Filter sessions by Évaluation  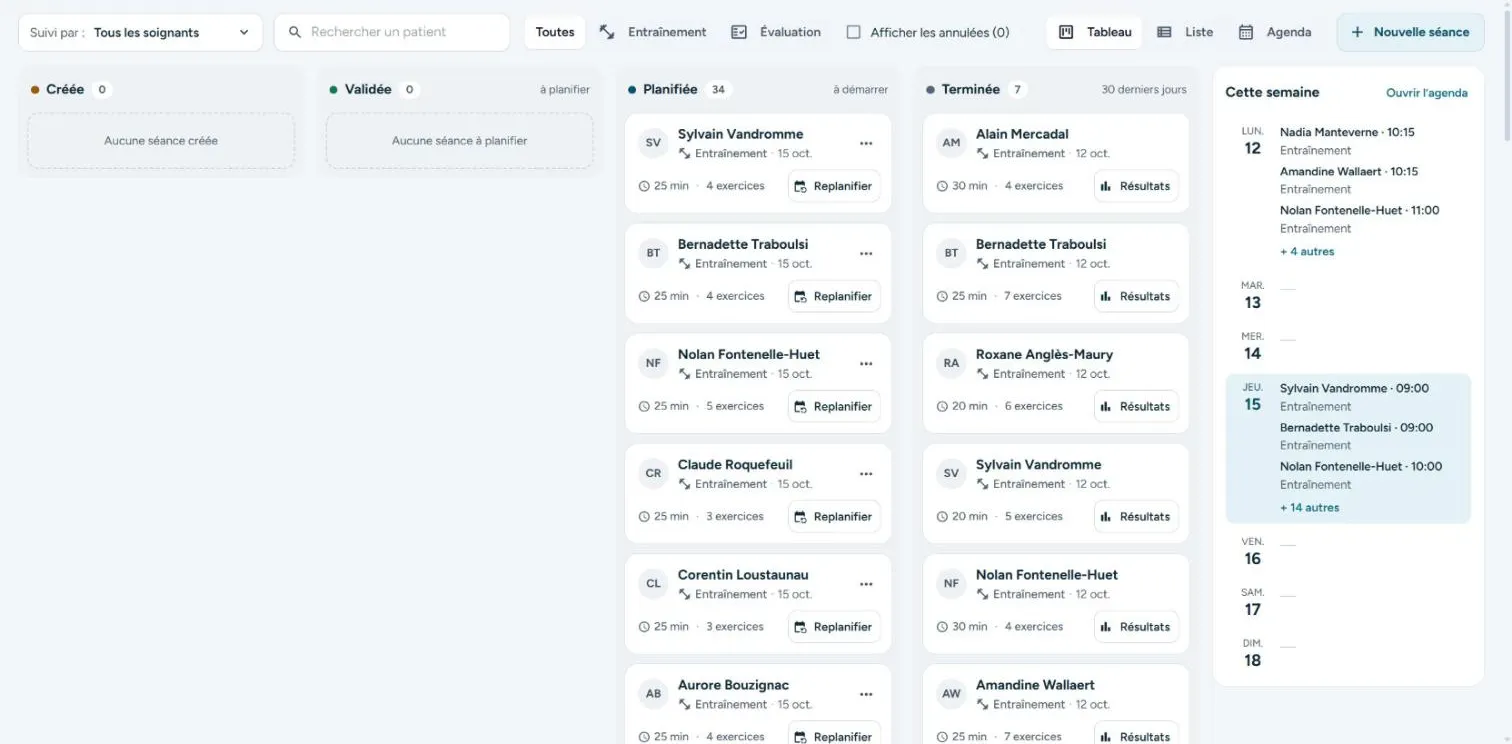(x=776, y=32)
